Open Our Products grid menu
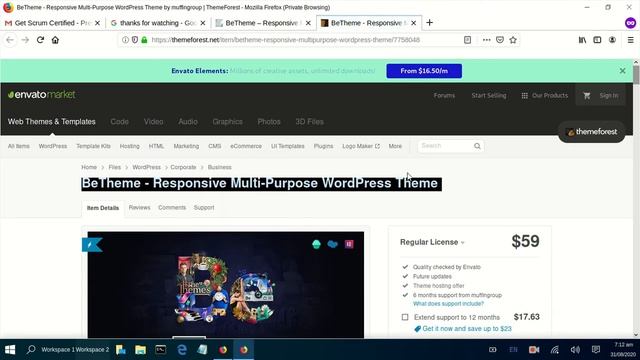 point(544,96)
